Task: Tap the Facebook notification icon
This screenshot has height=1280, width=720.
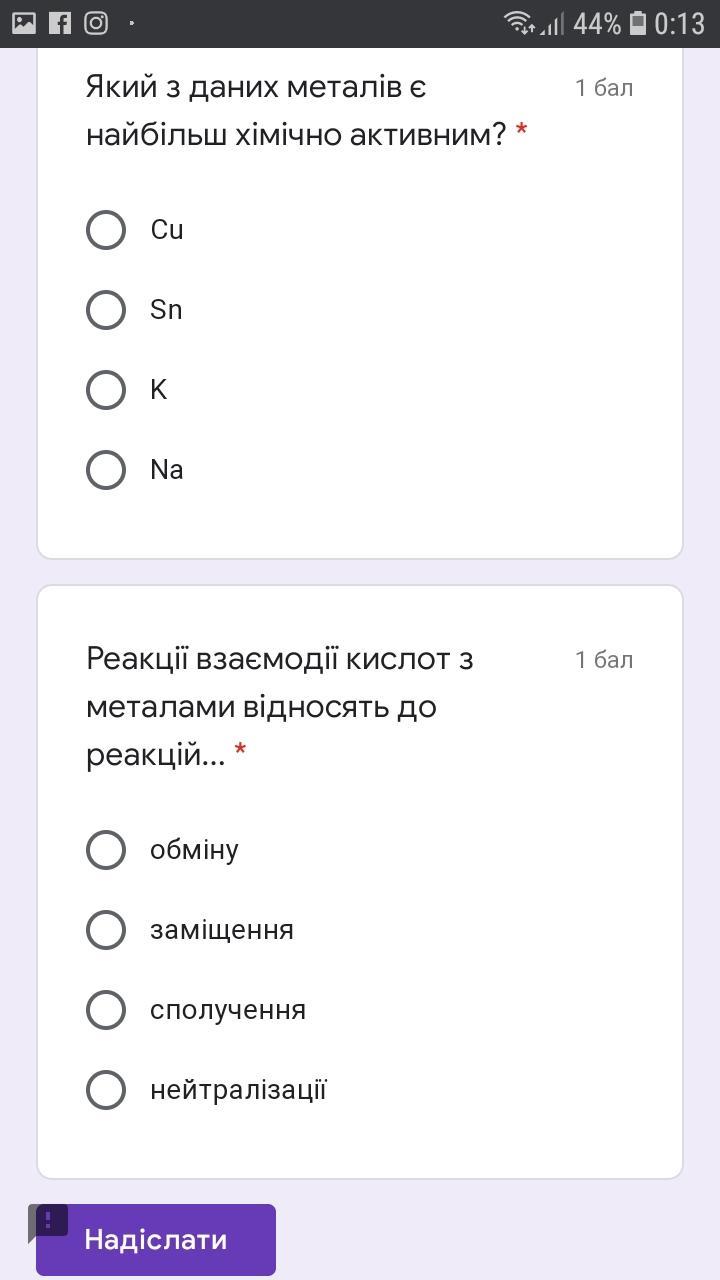Action: click(60, 23)
